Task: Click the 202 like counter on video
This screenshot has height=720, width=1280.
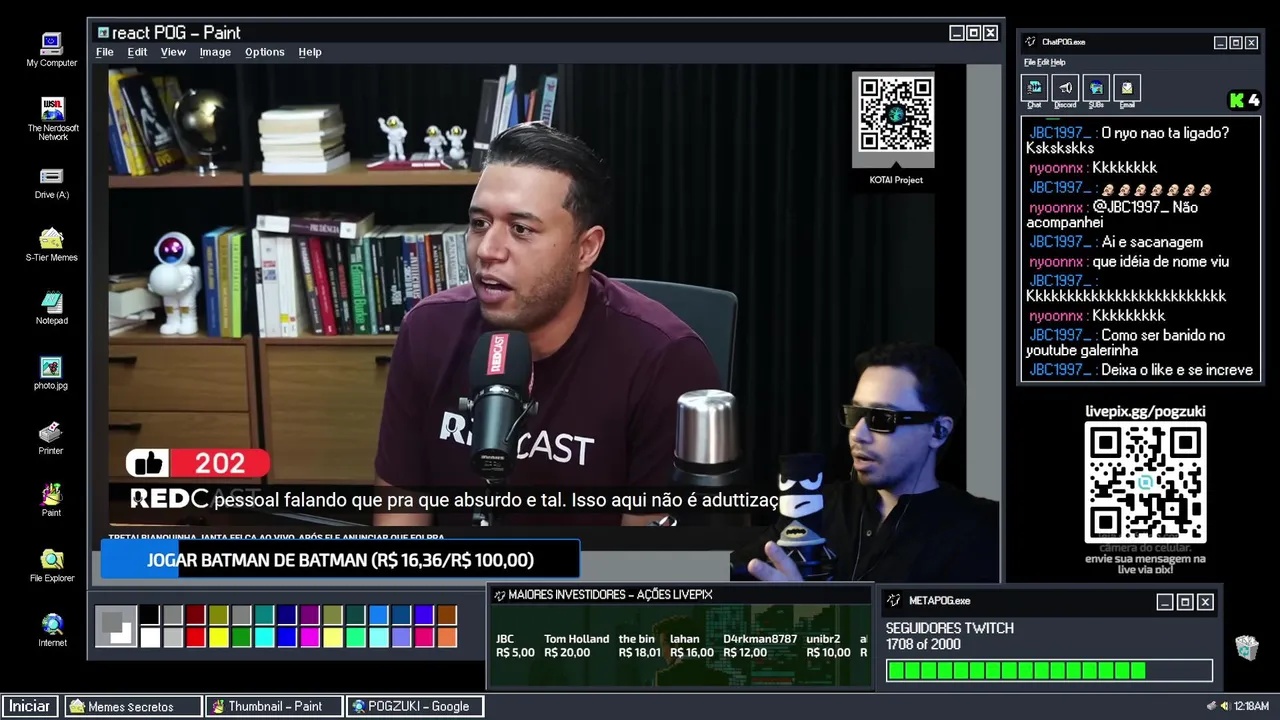Action: pyautogui.click(x=220, y=463)
